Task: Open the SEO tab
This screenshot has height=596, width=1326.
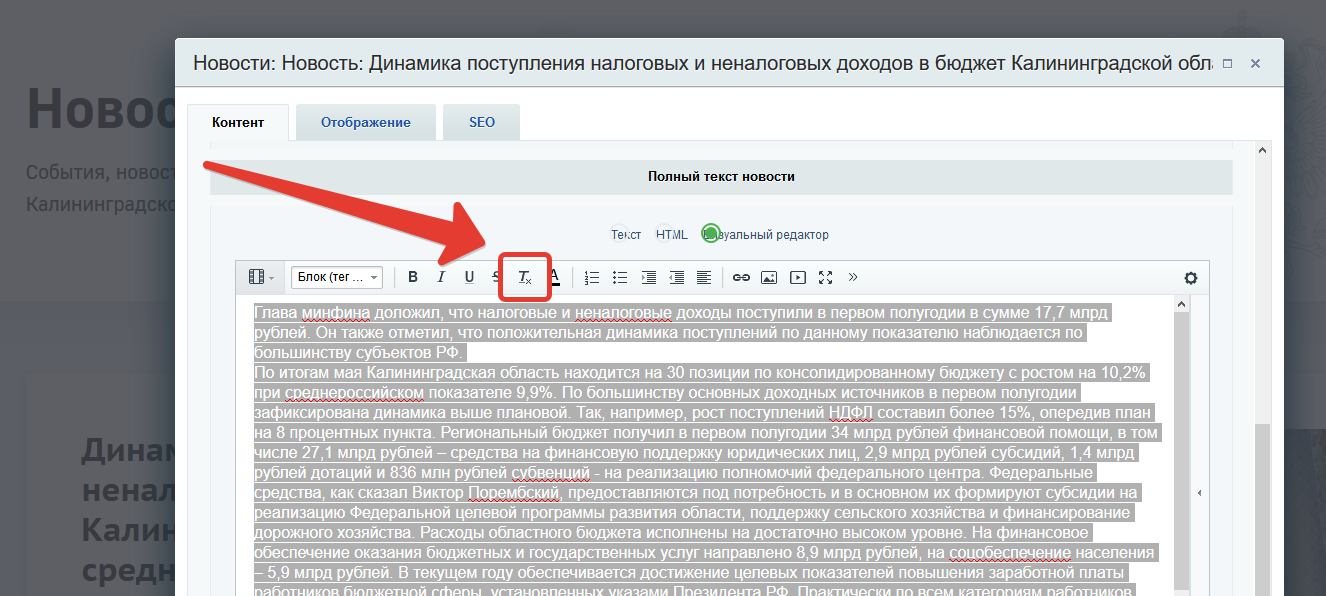Action: click(481, 122)
